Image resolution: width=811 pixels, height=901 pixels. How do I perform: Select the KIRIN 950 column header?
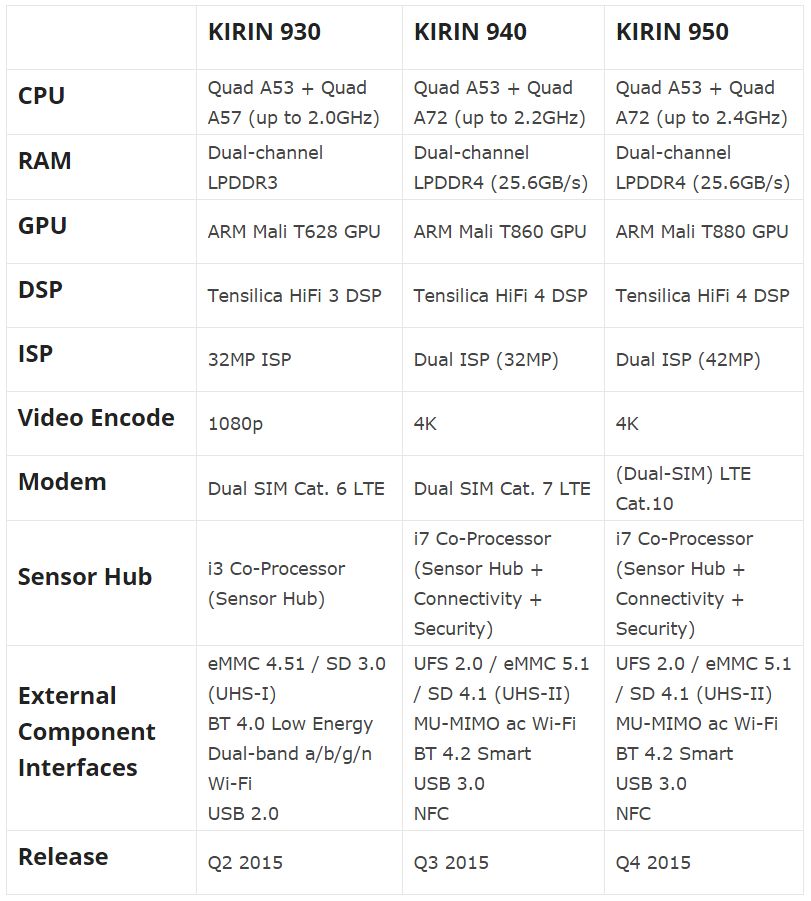(x=672, y=32)
